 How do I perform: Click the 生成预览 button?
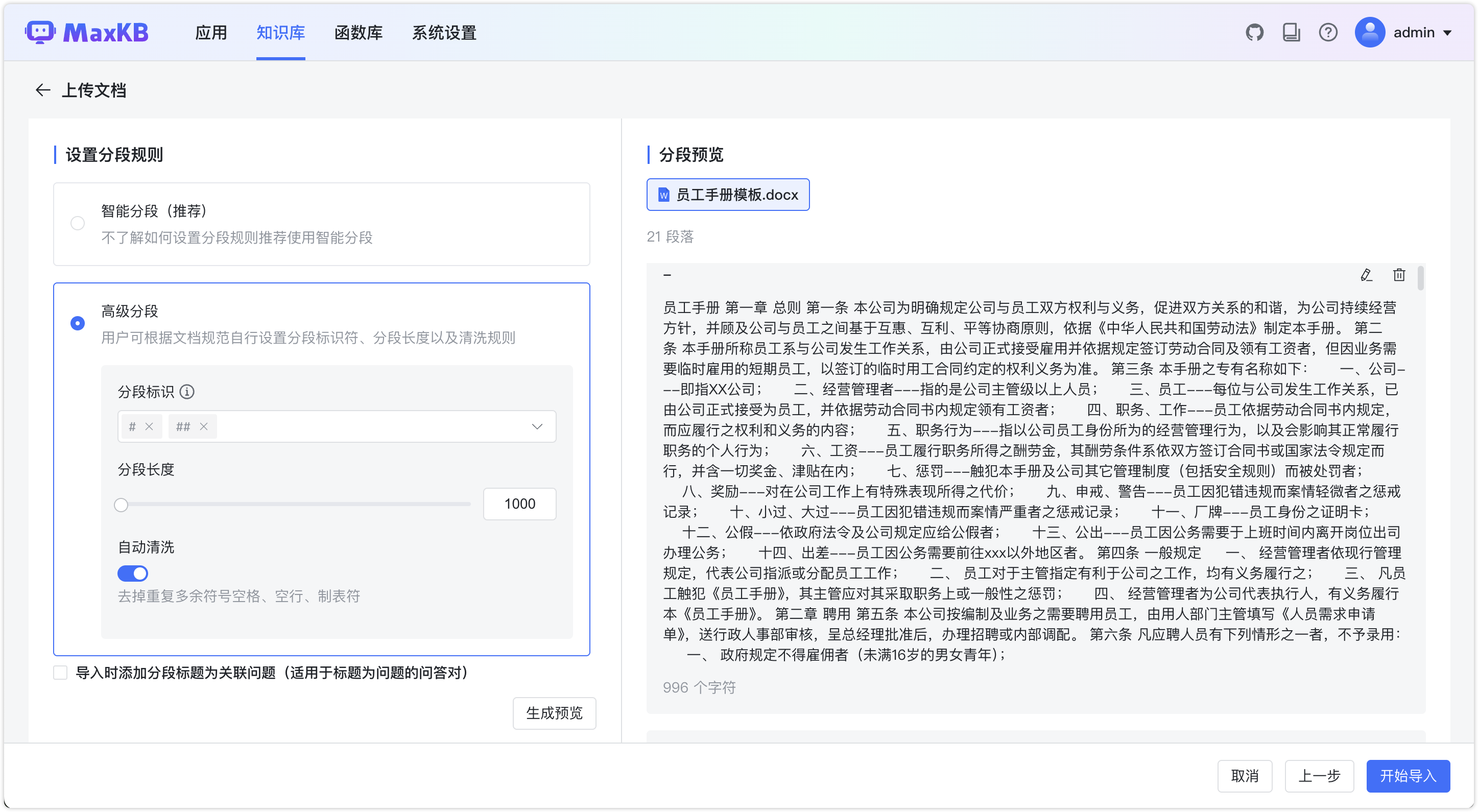coord(554,713)
